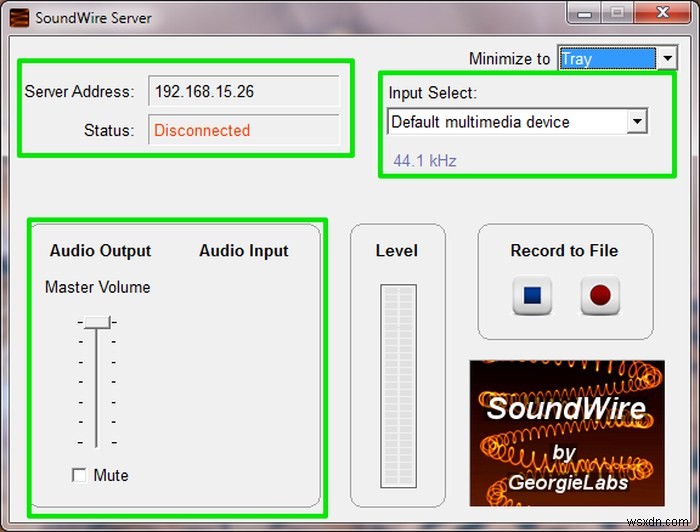Click the Disconnected status field
The height and width of the screenshot is (532, 700).
(244, 130)
